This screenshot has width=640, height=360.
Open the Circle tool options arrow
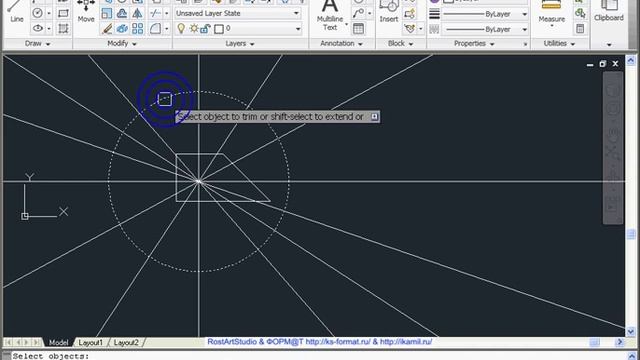coord(49,13)
